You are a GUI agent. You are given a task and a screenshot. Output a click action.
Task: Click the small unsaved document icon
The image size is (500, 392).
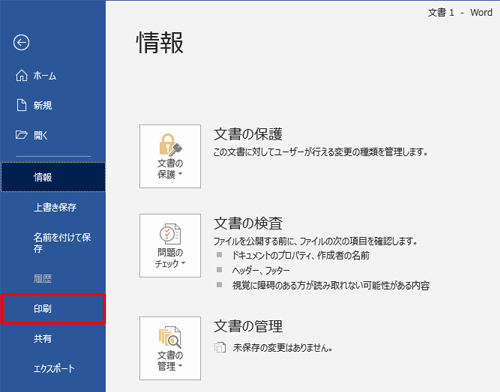[x=220, y=347]
